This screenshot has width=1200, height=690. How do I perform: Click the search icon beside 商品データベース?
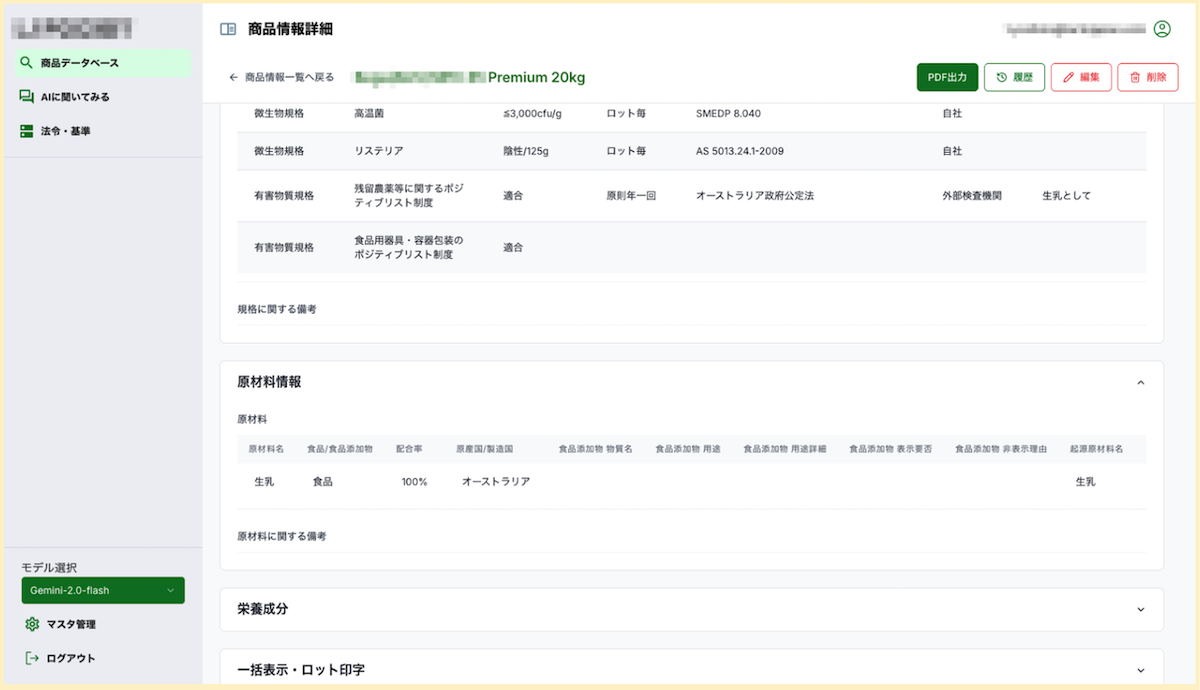tap(27, 63)
